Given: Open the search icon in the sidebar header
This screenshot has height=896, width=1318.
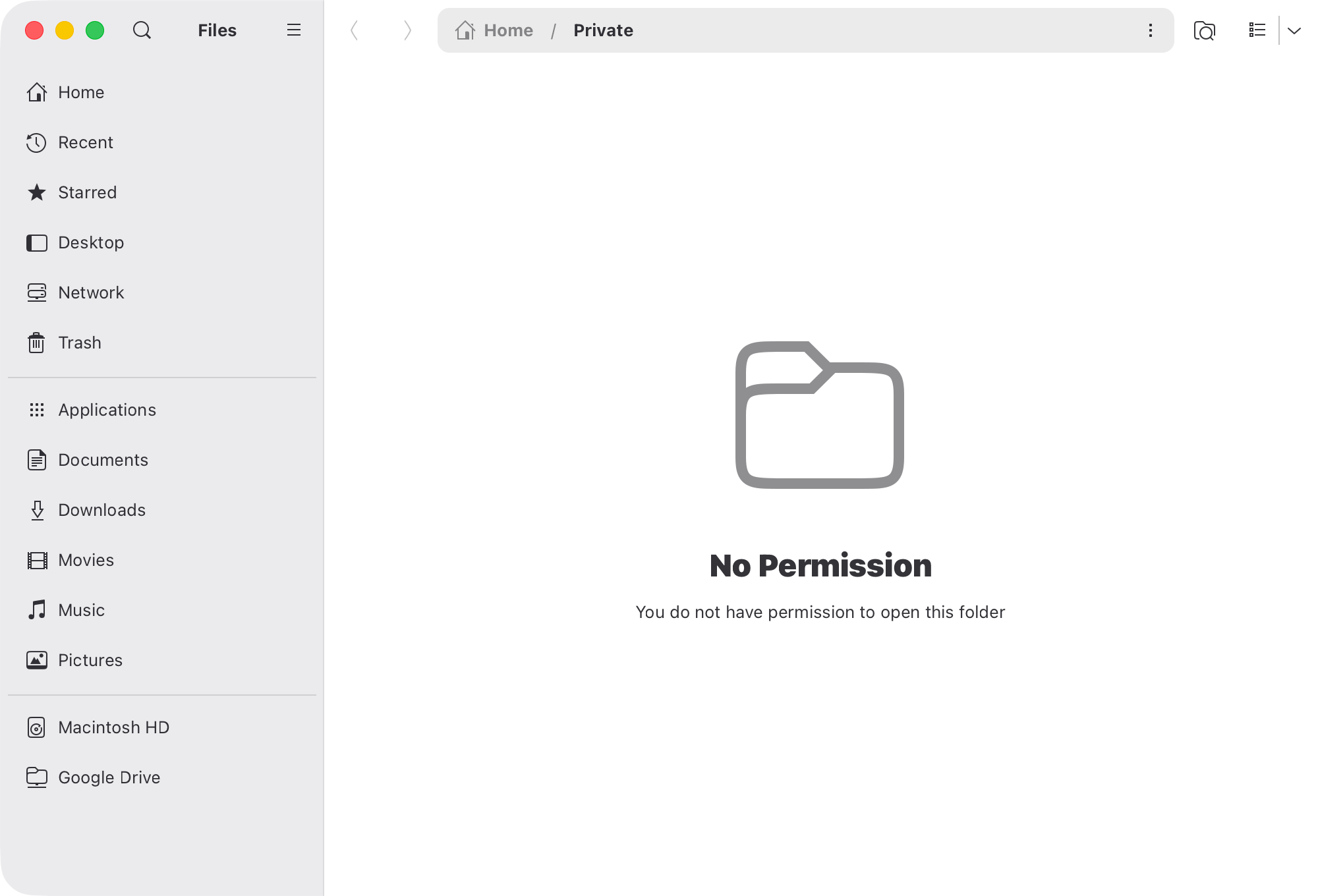Looking at the screenshot, I should 142,30.
